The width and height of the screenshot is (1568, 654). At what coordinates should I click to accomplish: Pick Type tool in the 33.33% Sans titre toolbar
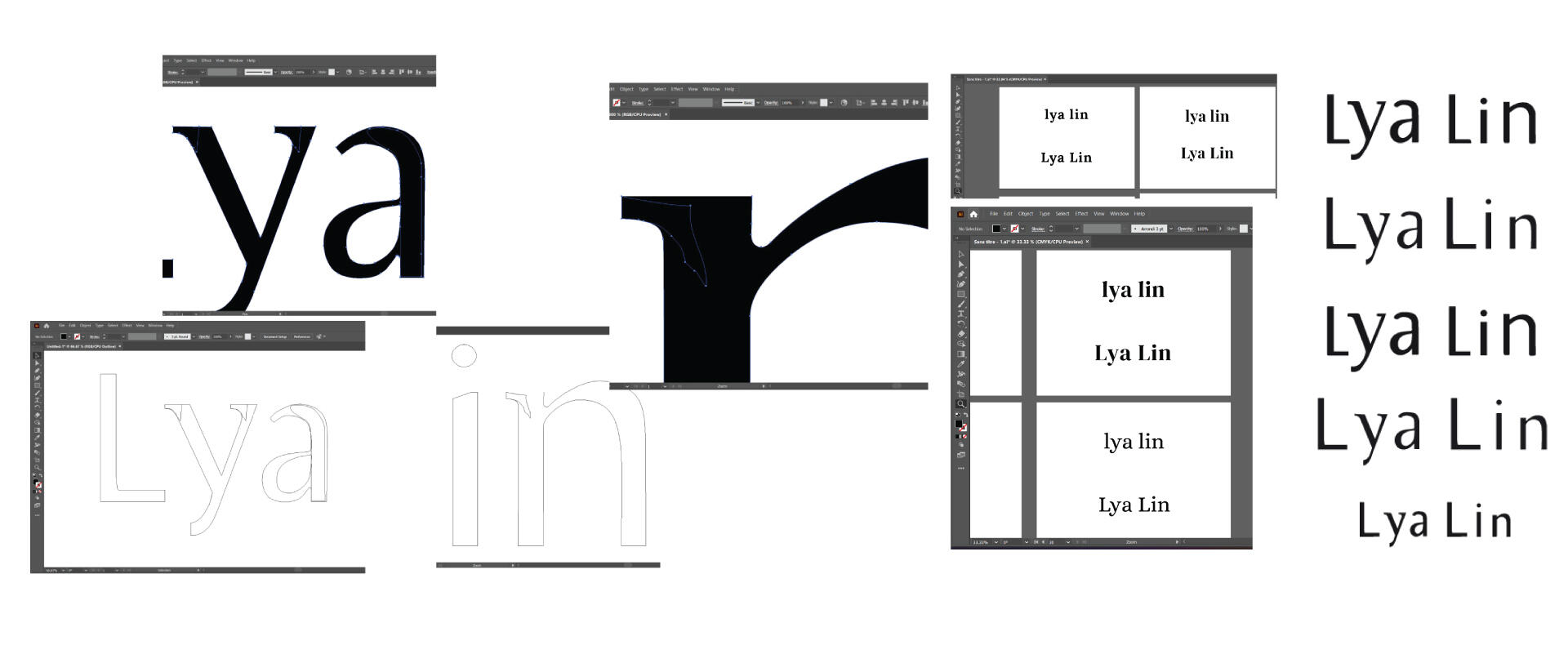tap(961, 314)
